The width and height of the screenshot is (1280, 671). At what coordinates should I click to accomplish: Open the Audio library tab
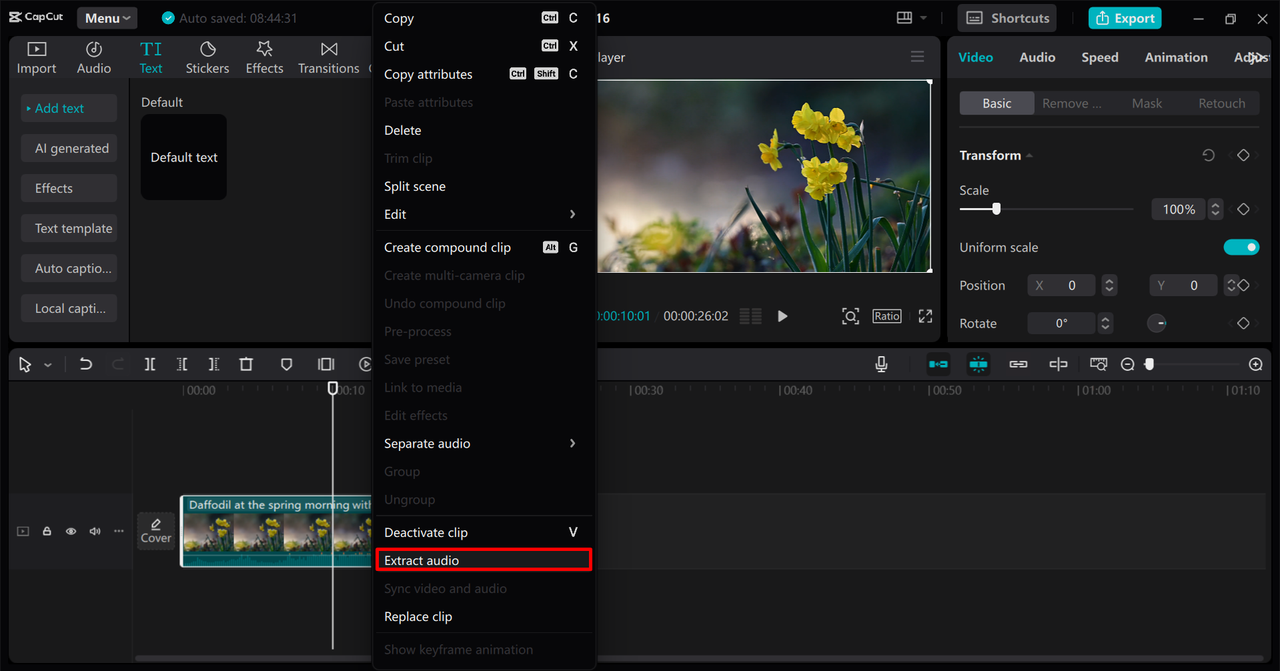click(x=94, y=58)
